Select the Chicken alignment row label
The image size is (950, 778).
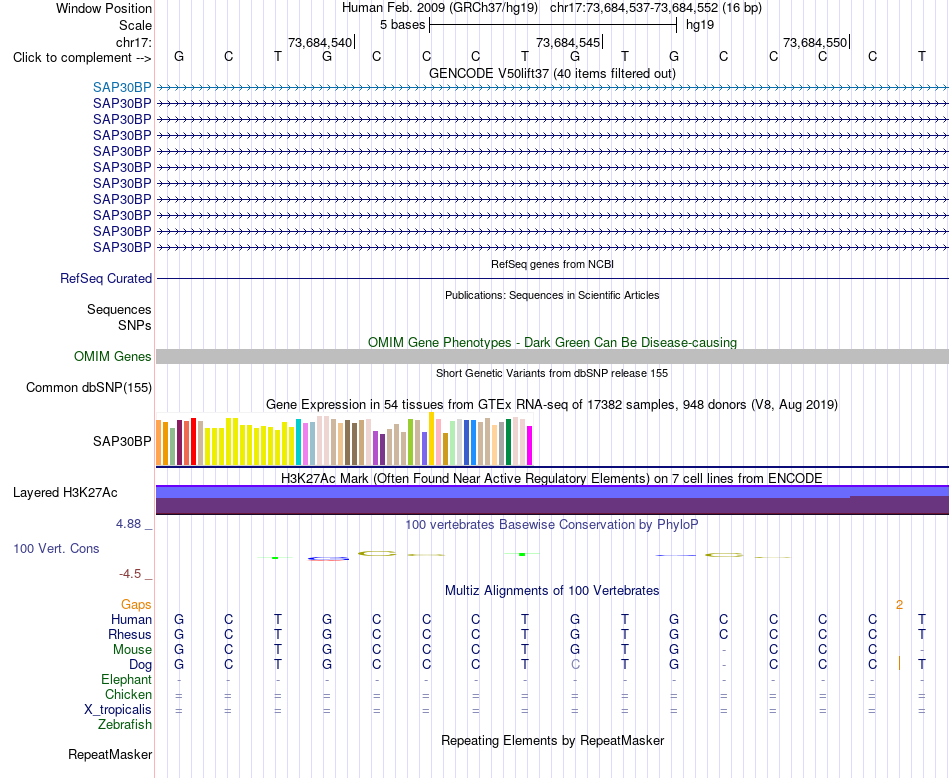(x=128, y=694)
